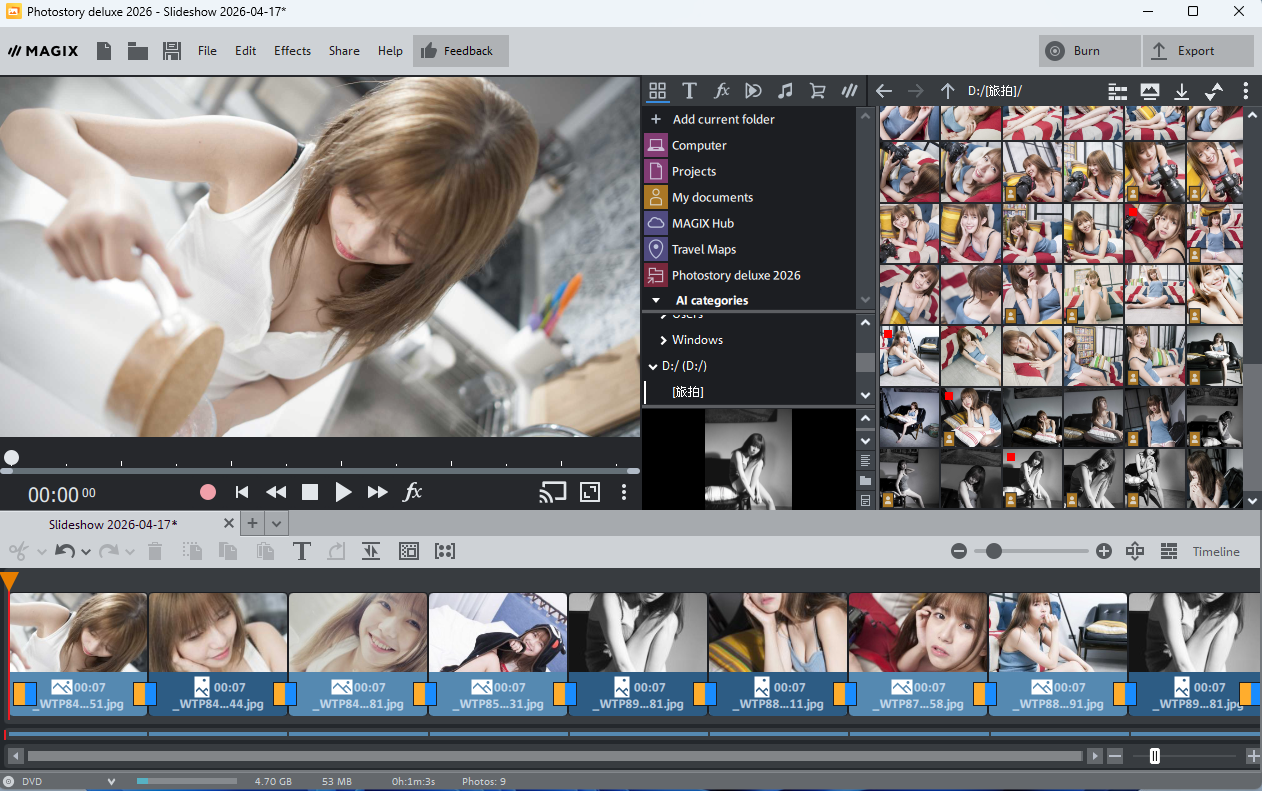Play the slideshow preview

(343, 492)
